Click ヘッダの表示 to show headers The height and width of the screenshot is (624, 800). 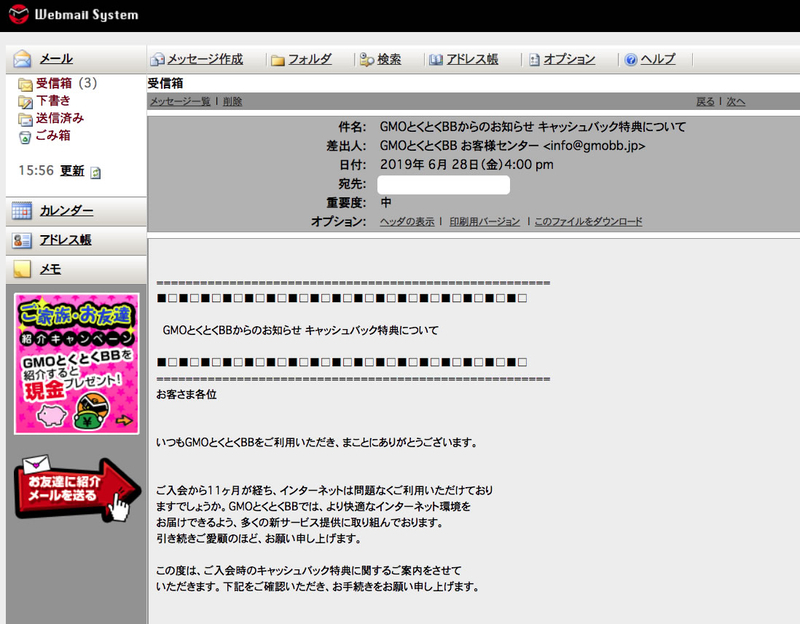point(407,221)
